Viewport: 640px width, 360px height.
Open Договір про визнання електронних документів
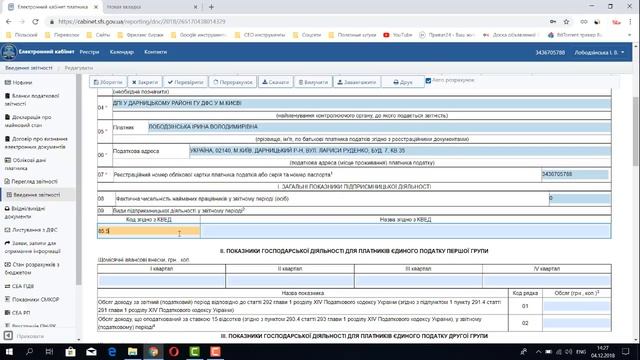coord(36,143)
